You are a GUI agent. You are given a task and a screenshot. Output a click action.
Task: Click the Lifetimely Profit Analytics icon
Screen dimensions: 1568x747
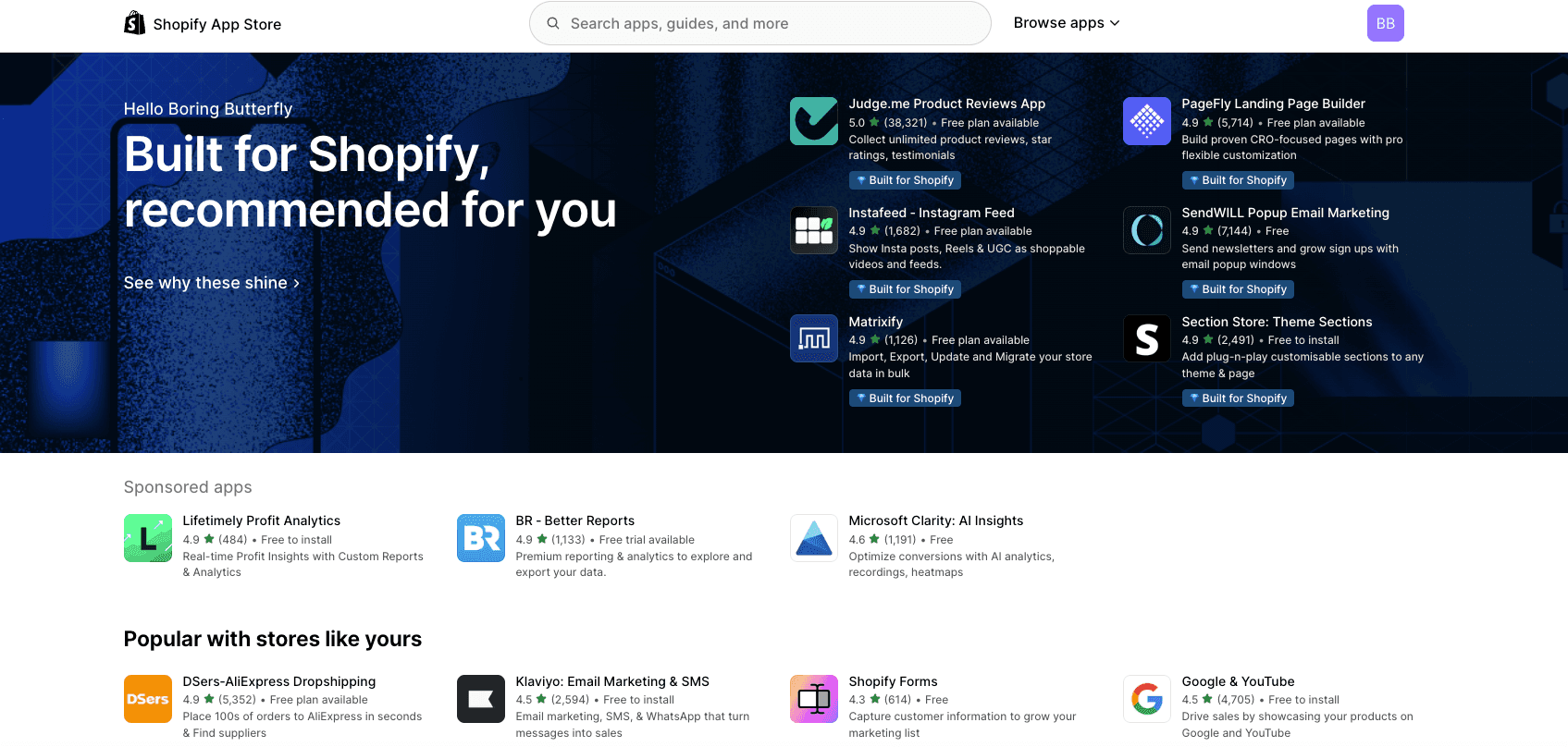148,538
